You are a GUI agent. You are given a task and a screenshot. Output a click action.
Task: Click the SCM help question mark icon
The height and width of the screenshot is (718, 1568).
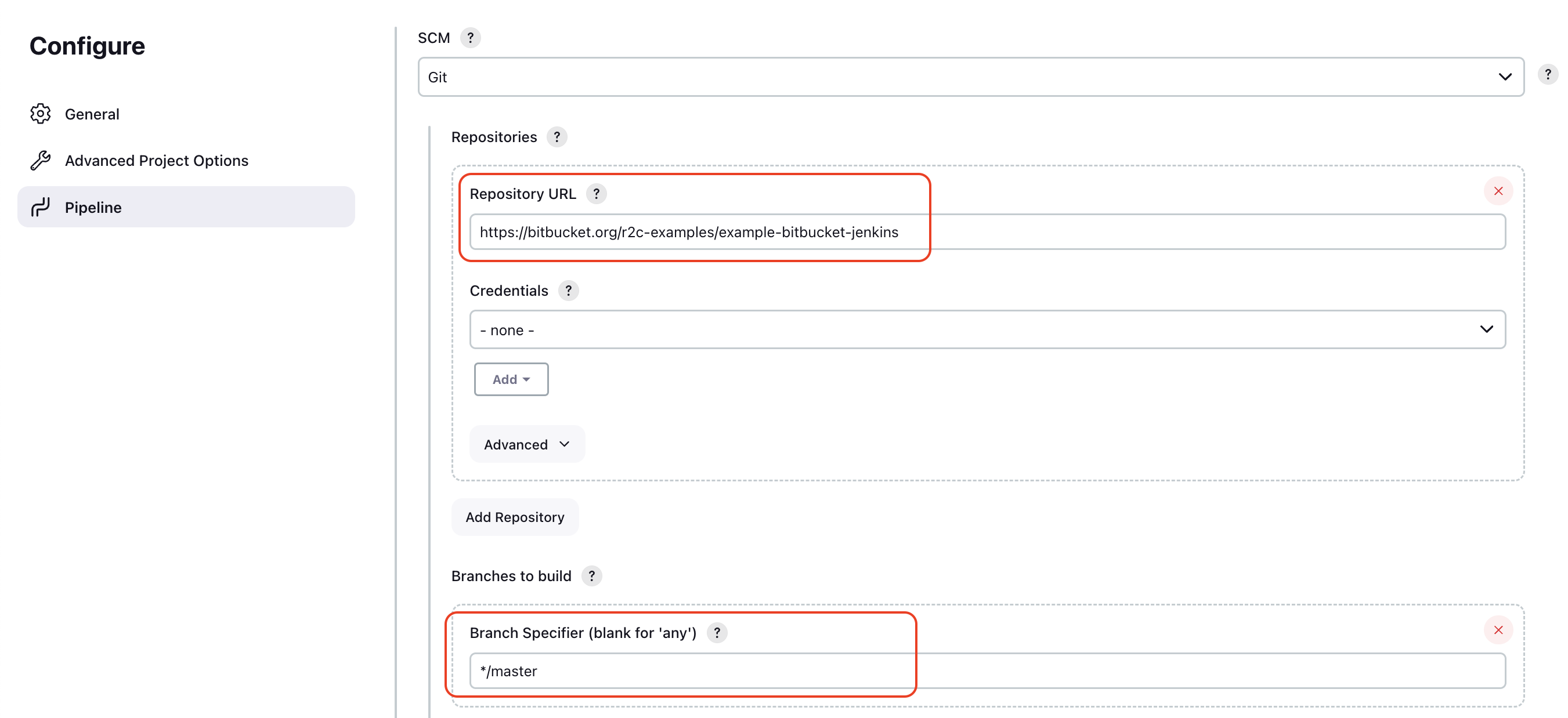[x=470, y=37]
